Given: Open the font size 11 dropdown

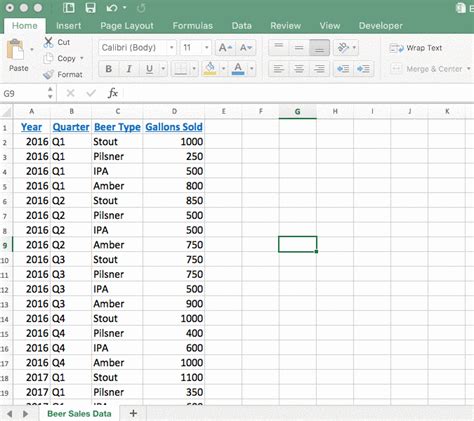Looking at the screenshot, I should click(207, 48).
